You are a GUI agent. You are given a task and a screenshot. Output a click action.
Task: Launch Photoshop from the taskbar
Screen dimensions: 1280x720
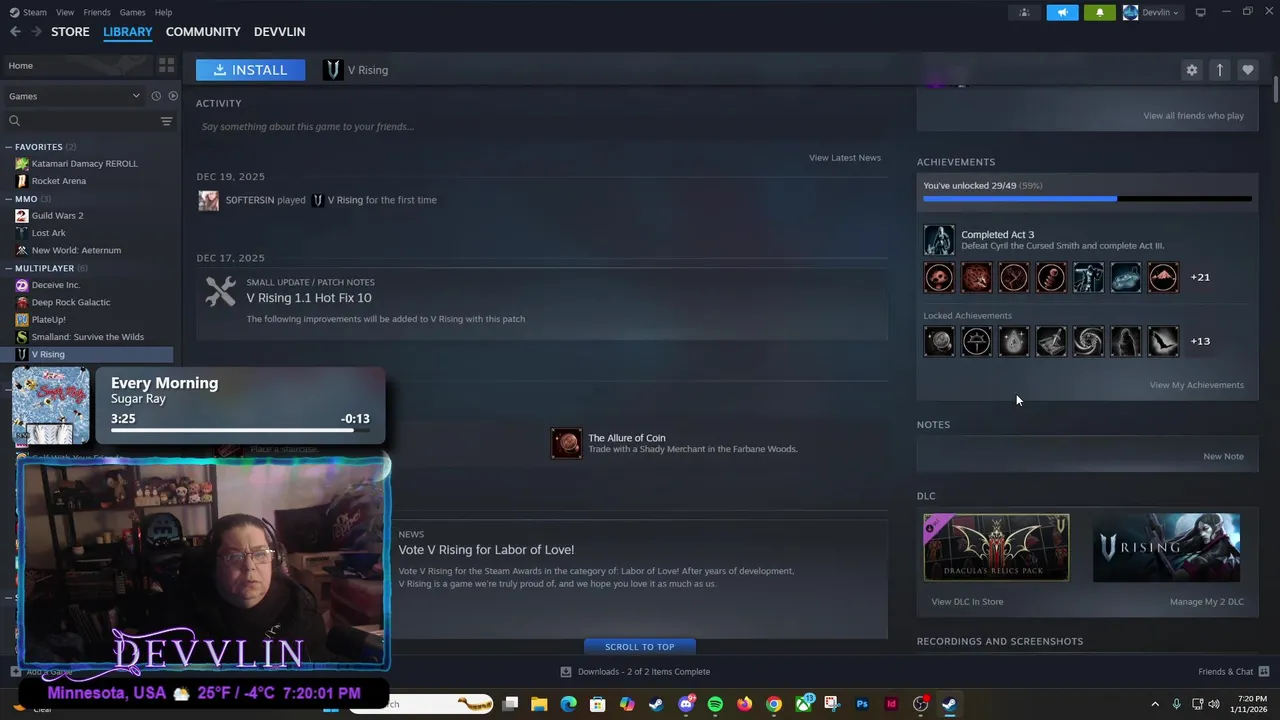click(862, 704)
